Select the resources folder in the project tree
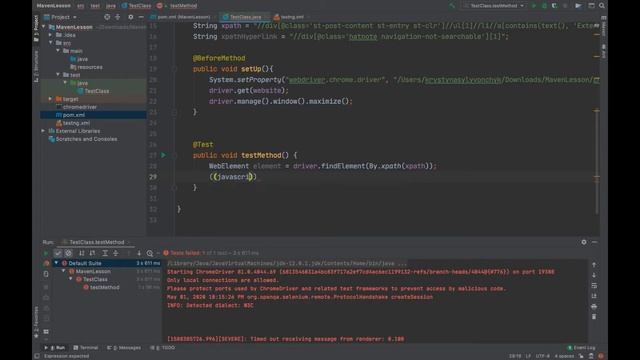The width and height of the screenshot is (640, 360). click(x=86, y=67)
